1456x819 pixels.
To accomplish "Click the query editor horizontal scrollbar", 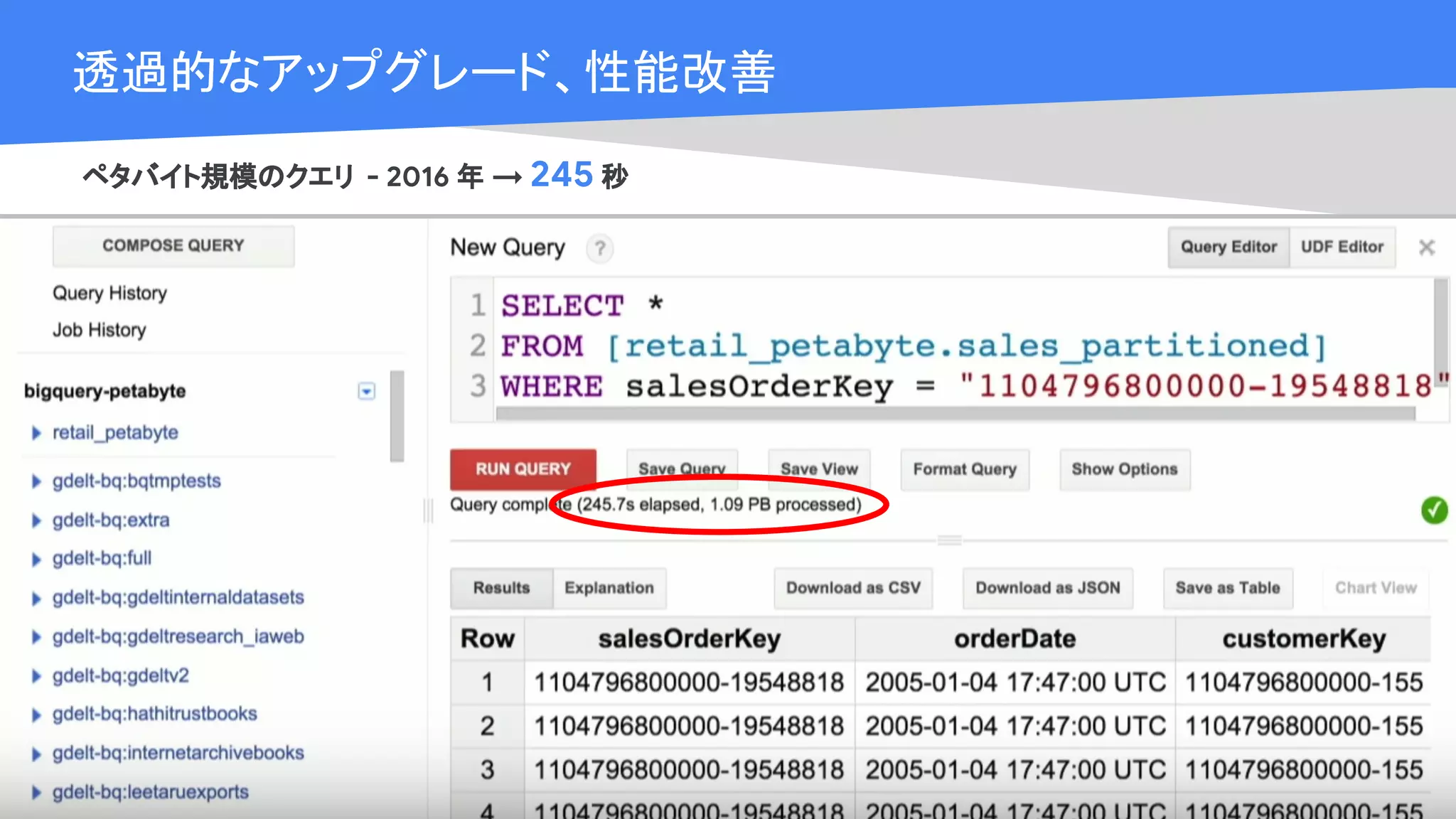I will [x=955, y=414].
